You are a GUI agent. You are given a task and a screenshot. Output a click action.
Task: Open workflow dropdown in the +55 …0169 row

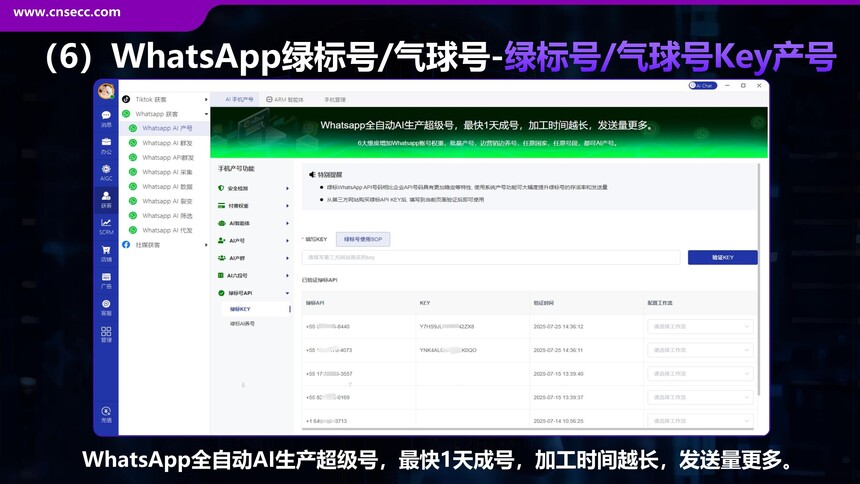pyautogui.click(x=700, y=397)
